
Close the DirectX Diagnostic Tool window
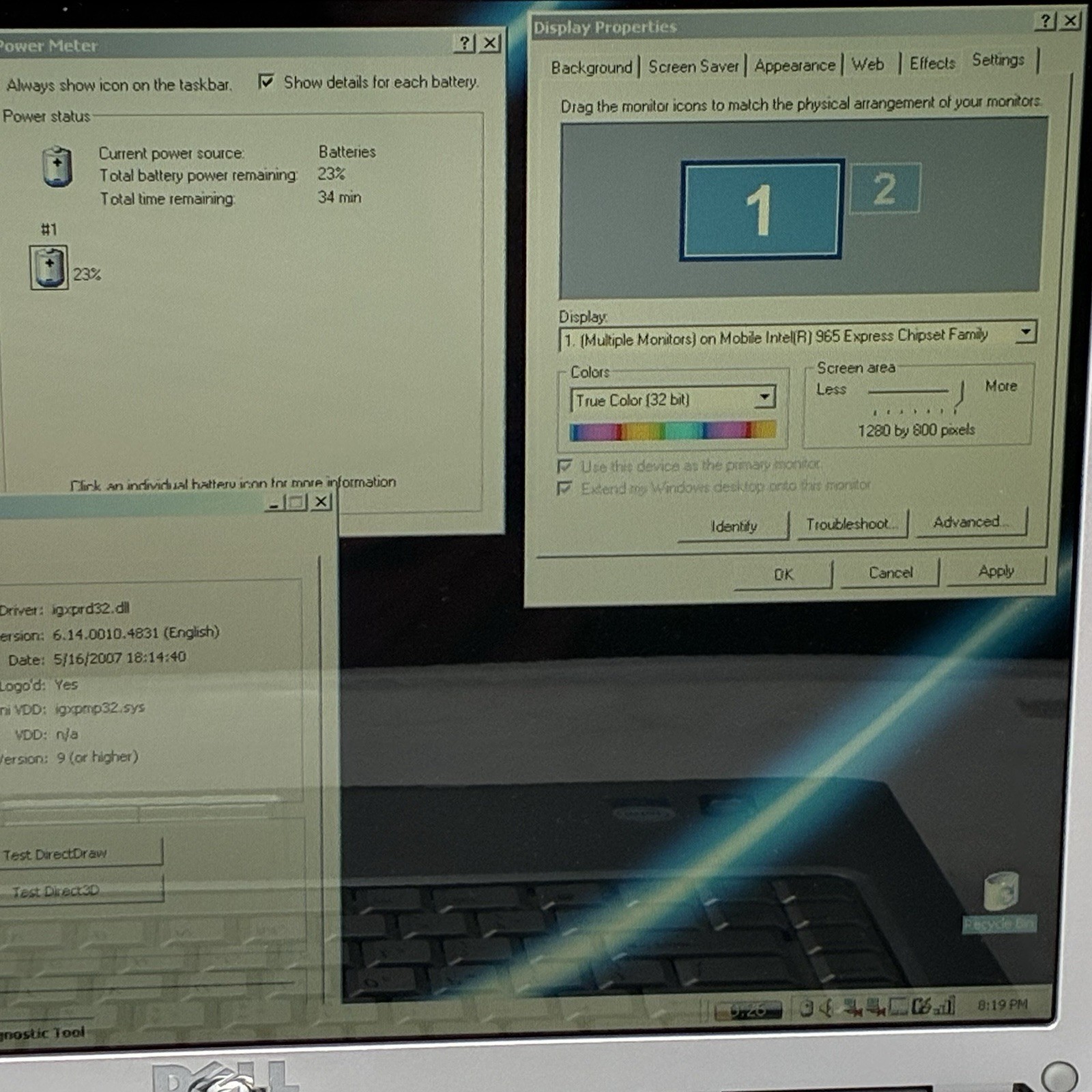click(321, 502)
